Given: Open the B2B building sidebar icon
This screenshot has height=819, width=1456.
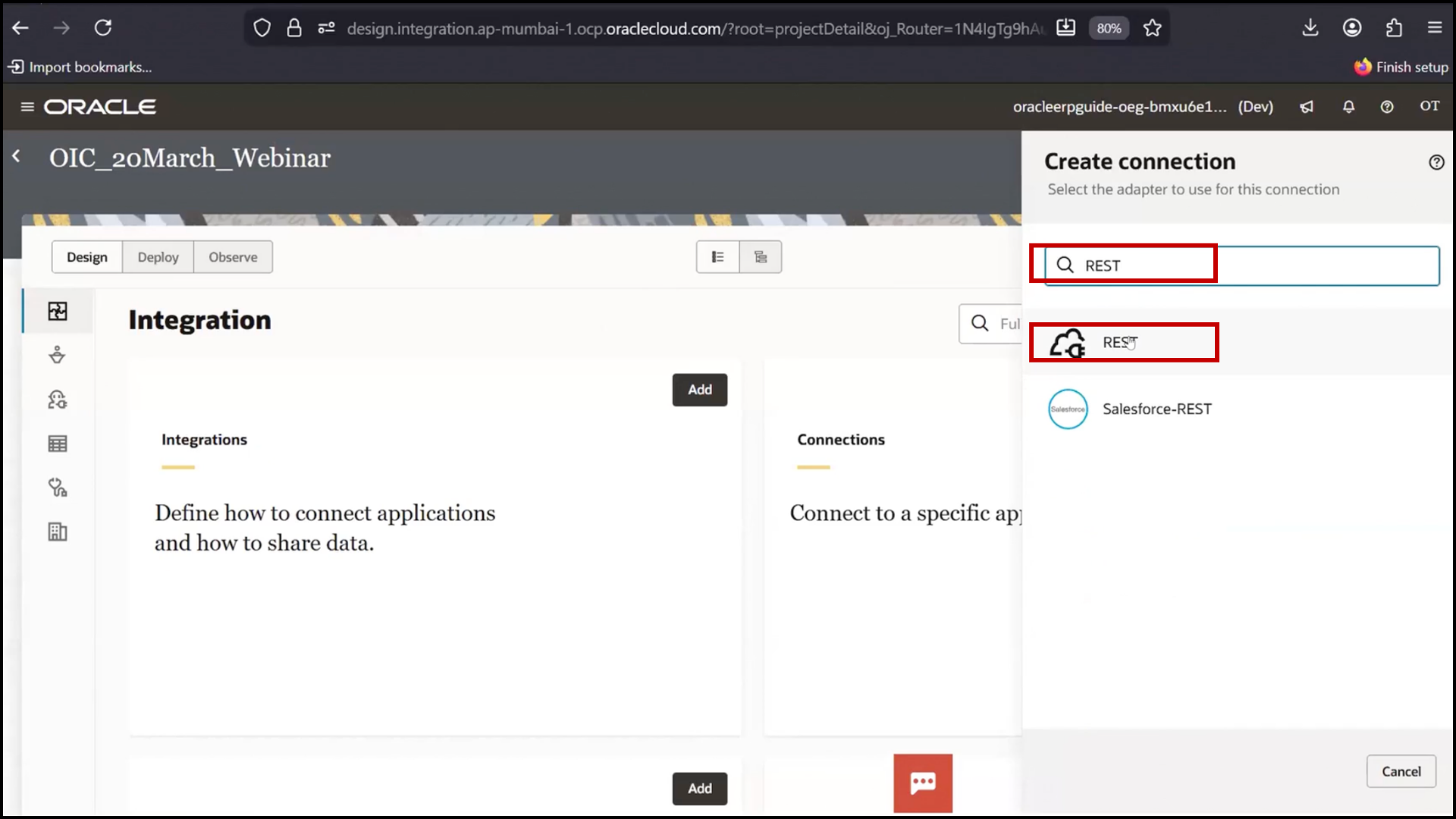Looking at the screenshot, I should click(x=58, y=532).
